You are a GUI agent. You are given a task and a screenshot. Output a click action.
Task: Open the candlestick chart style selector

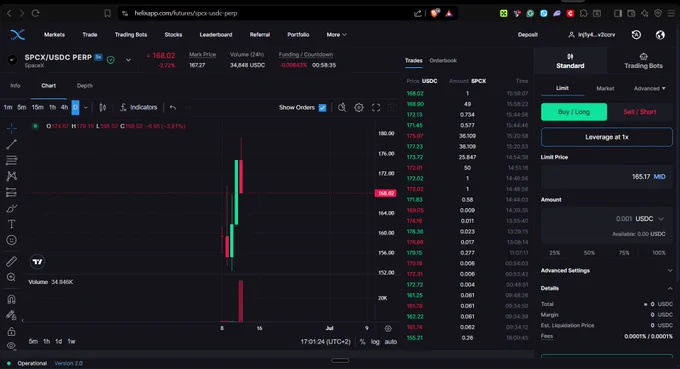click(103, 108)
